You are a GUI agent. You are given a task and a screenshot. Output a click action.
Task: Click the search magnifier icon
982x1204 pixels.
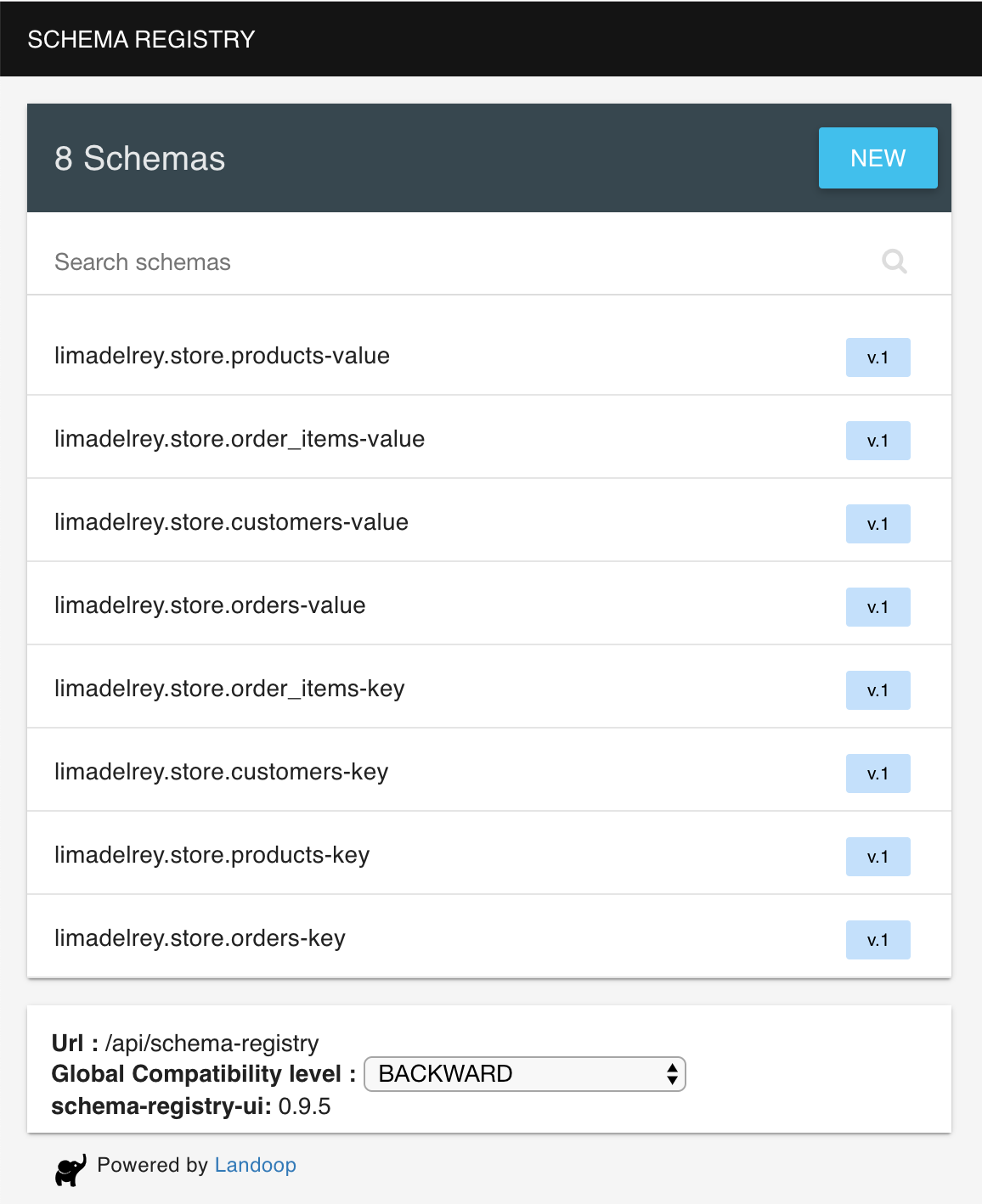(x=895, y=262)
